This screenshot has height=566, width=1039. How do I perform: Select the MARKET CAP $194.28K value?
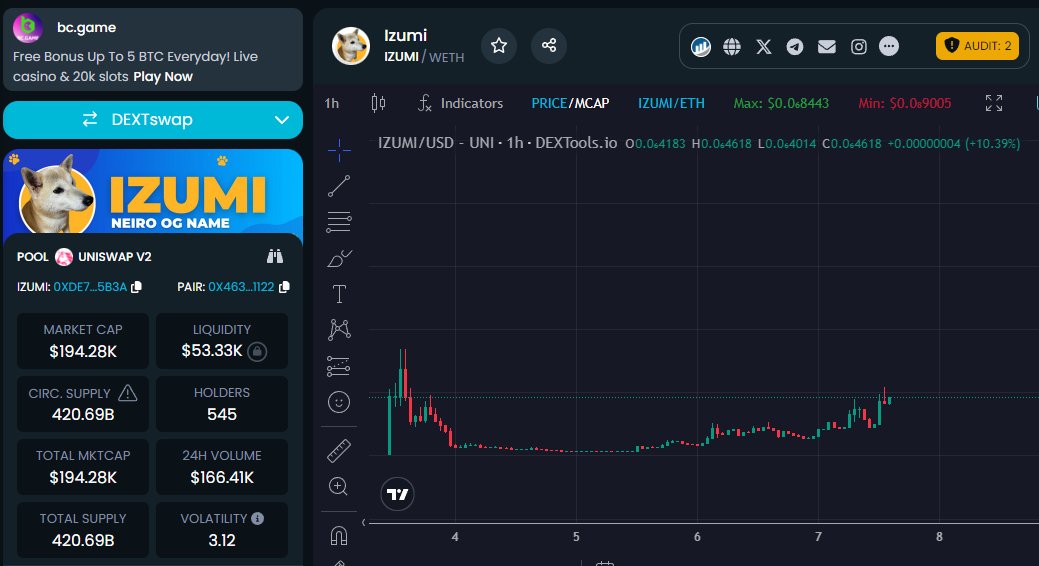pyautogui.click(x=83, y=351)
